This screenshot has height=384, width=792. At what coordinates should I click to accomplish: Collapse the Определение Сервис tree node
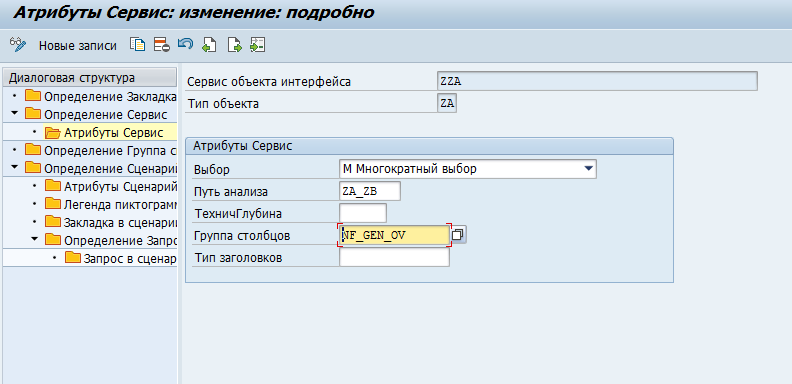15,115
